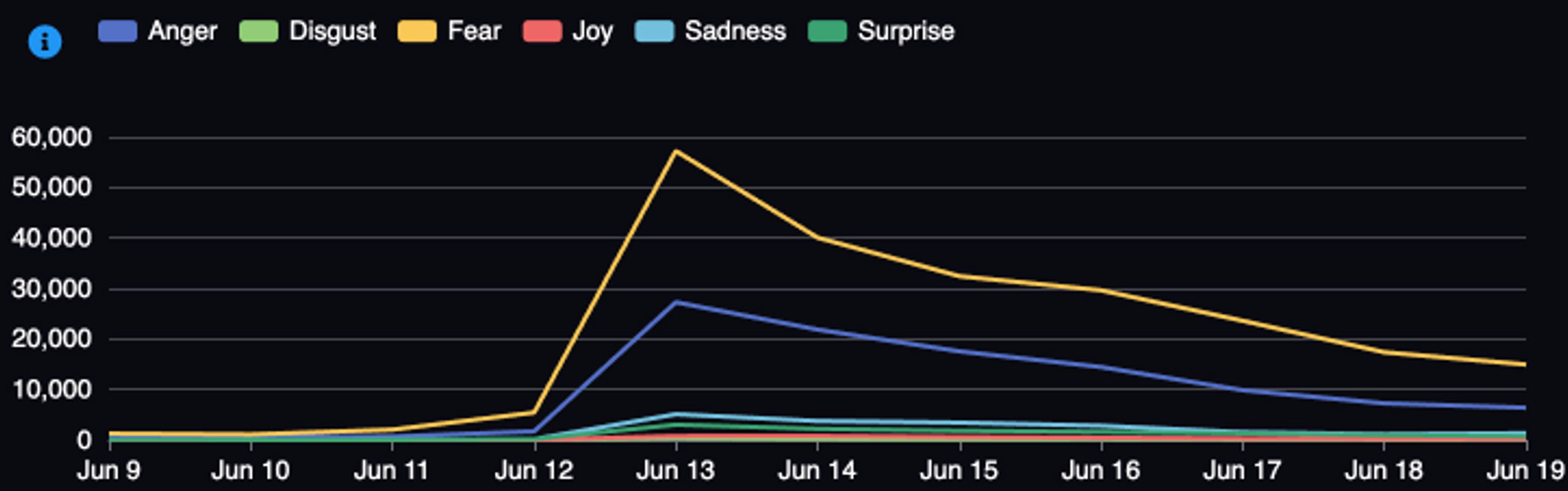Click the light blue Sadness swatch

point(655,31)
